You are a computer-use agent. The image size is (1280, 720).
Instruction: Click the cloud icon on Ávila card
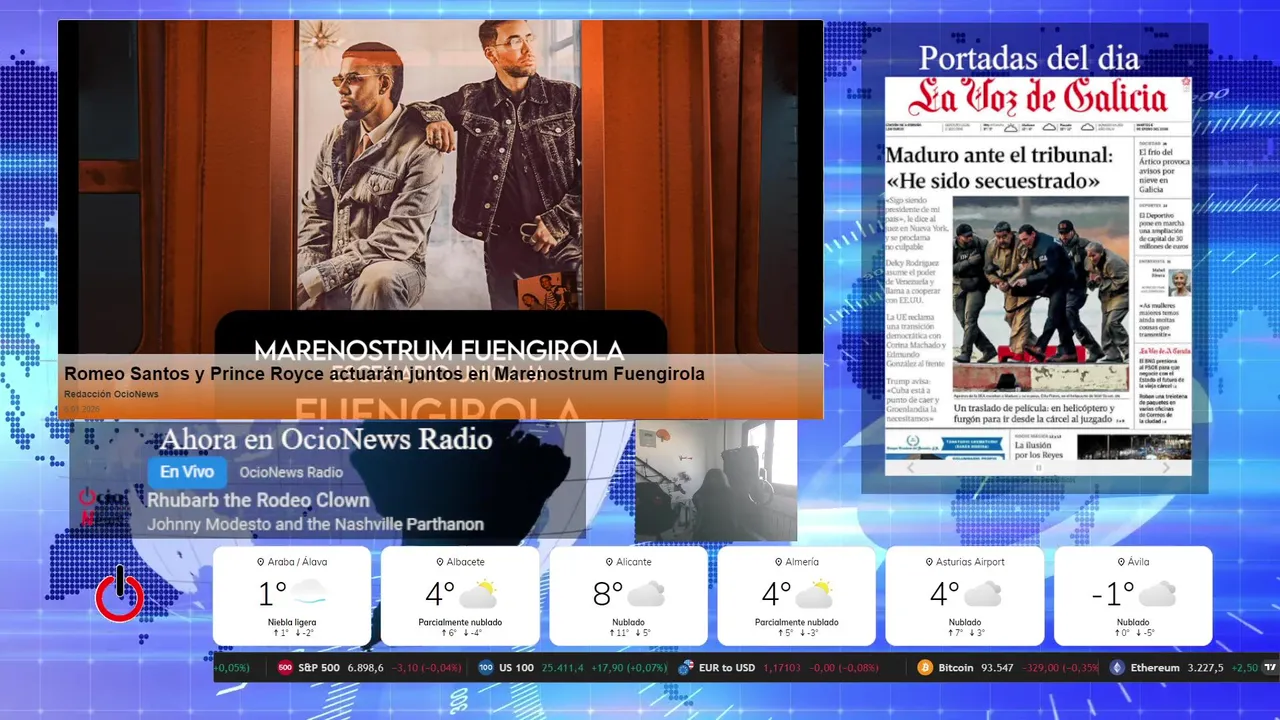click(x=1156, y=594)
